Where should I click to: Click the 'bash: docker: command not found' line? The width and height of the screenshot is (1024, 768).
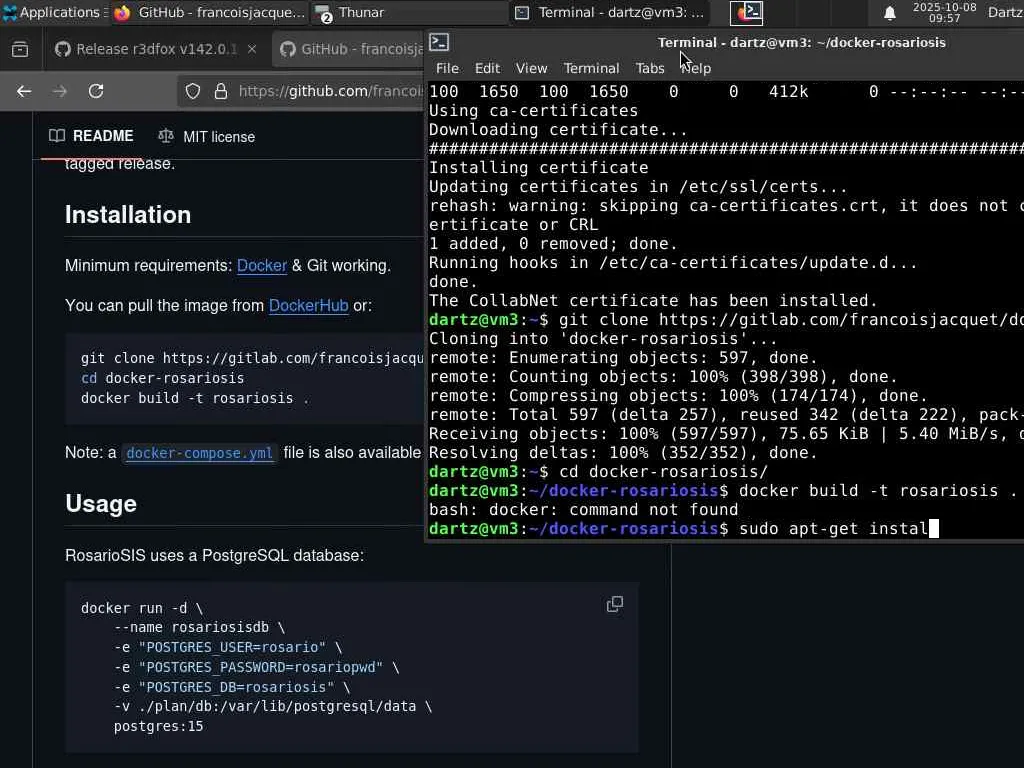(584, 509)
